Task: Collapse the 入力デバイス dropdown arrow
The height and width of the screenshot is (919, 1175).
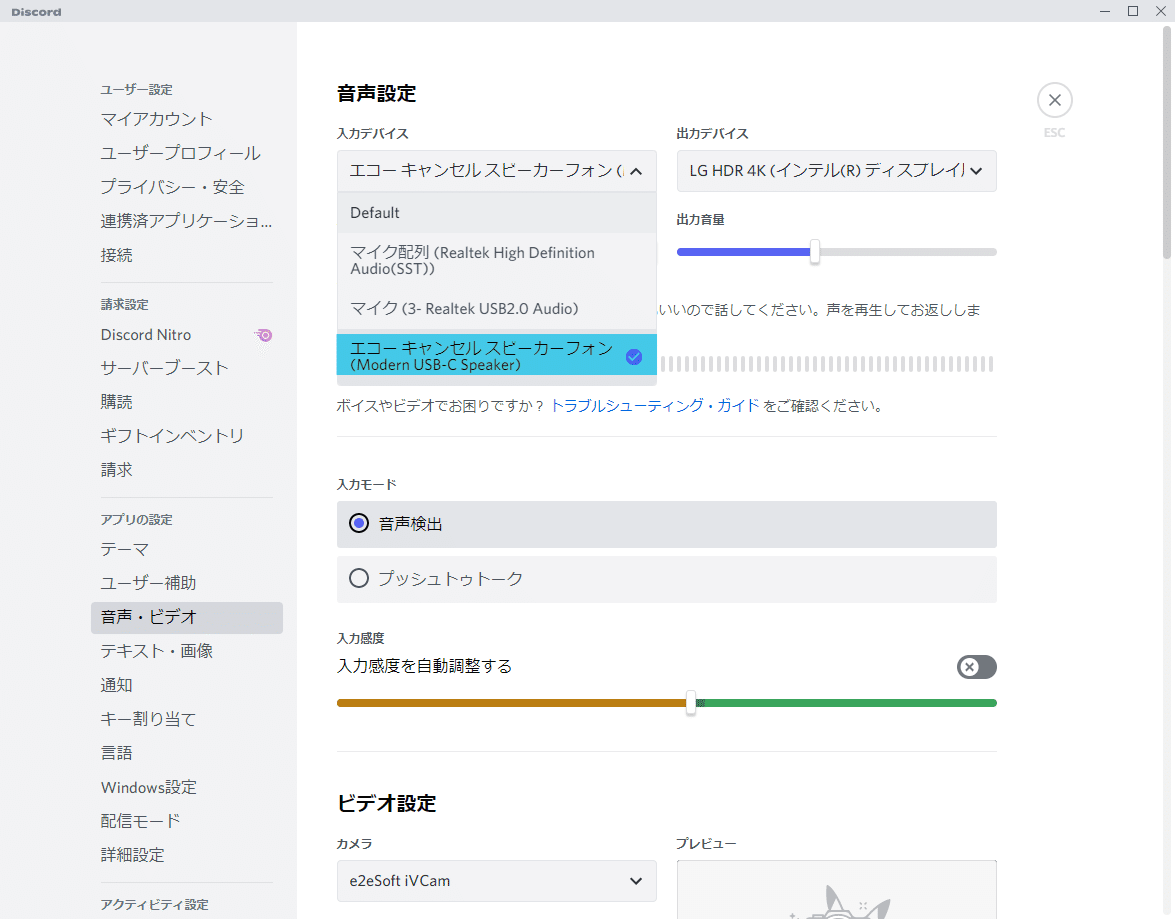Action: (x=636, y=171)
